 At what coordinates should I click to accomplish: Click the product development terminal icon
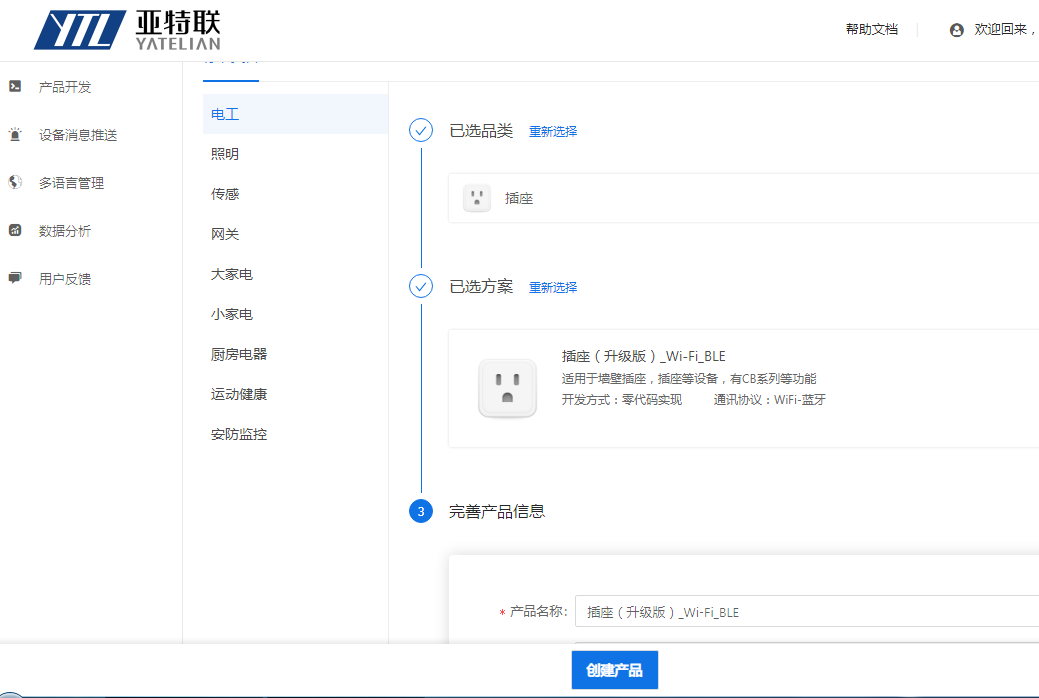point(15,87)
